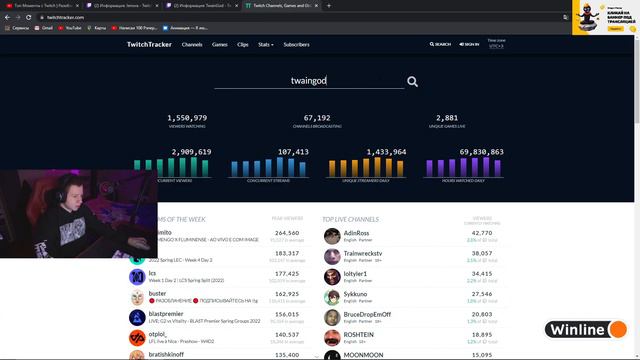Click the green concurrent viewers bar chart
The height and width of the screenshot is (360, 640).
pos(172,167)
